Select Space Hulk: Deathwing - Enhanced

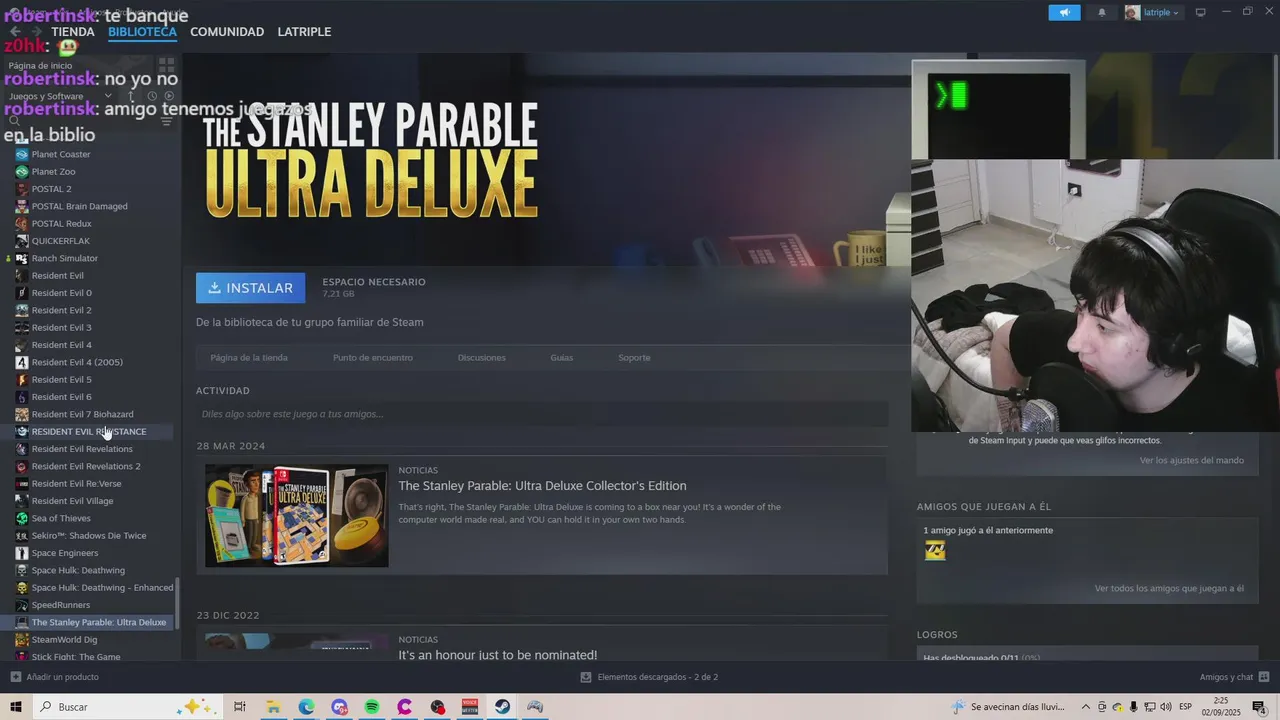[102, 588]
